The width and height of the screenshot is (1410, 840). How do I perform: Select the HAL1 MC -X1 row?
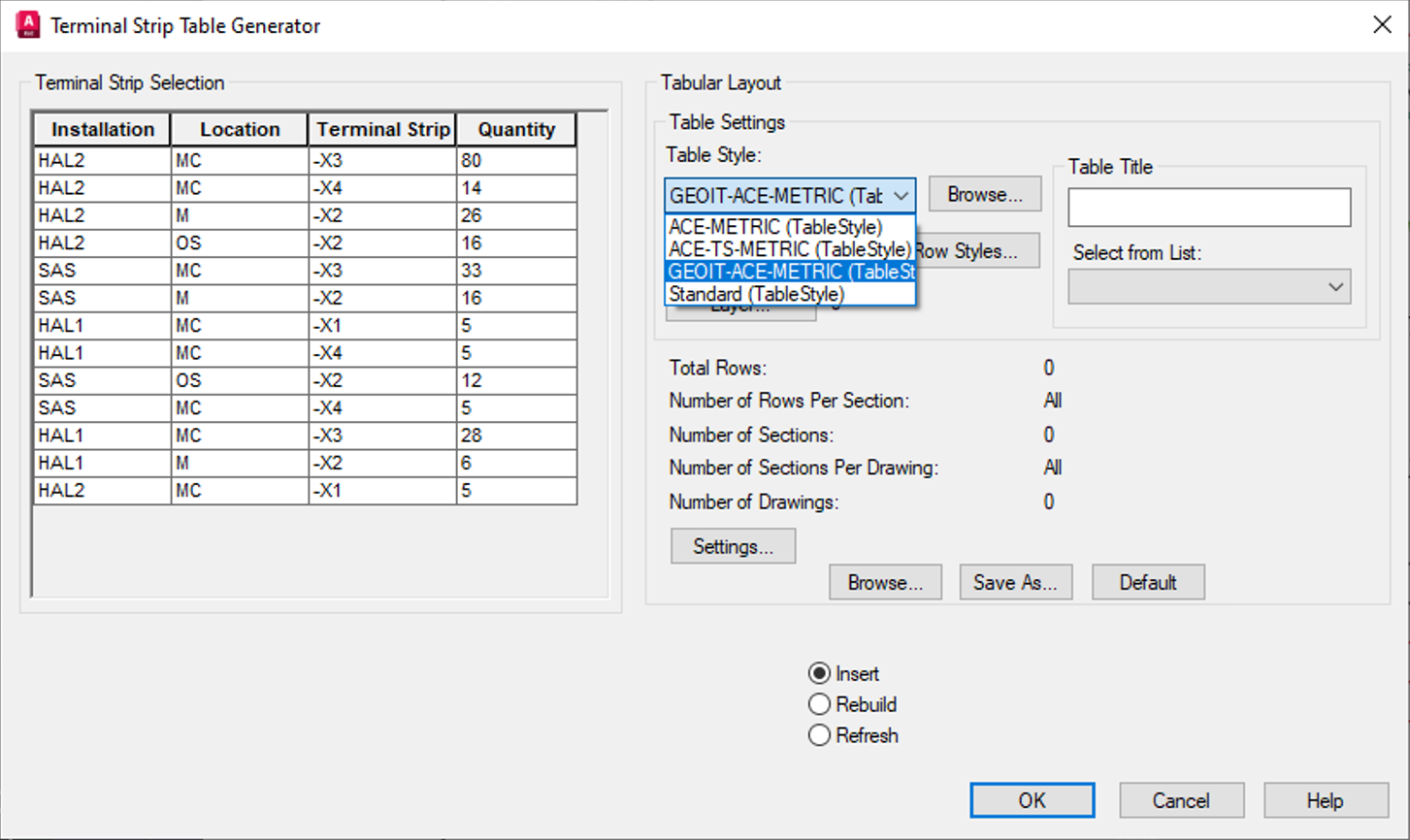(306, 325)
